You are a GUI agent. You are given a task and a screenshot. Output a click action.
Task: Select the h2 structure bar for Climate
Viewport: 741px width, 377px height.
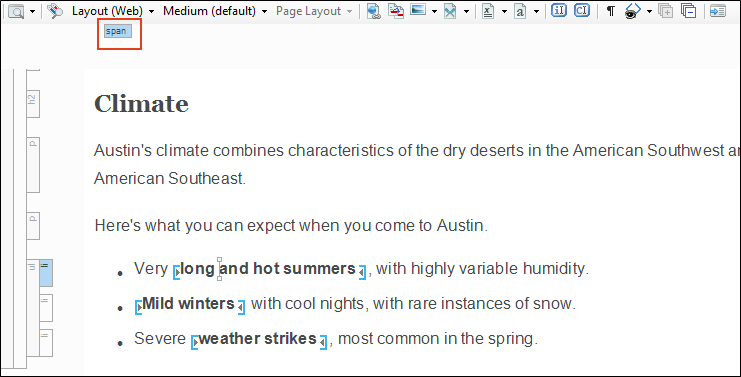pyautogui.click(x=33, y=103)
